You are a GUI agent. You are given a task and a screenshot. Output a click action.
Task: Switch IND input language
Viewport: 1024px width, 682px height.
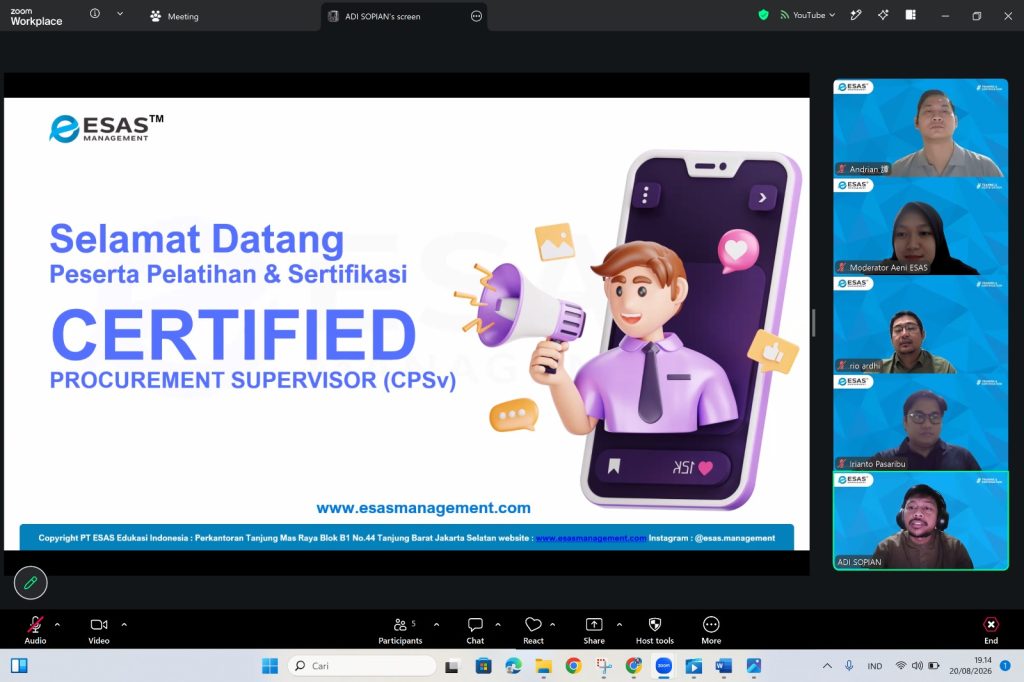[874, 666]
